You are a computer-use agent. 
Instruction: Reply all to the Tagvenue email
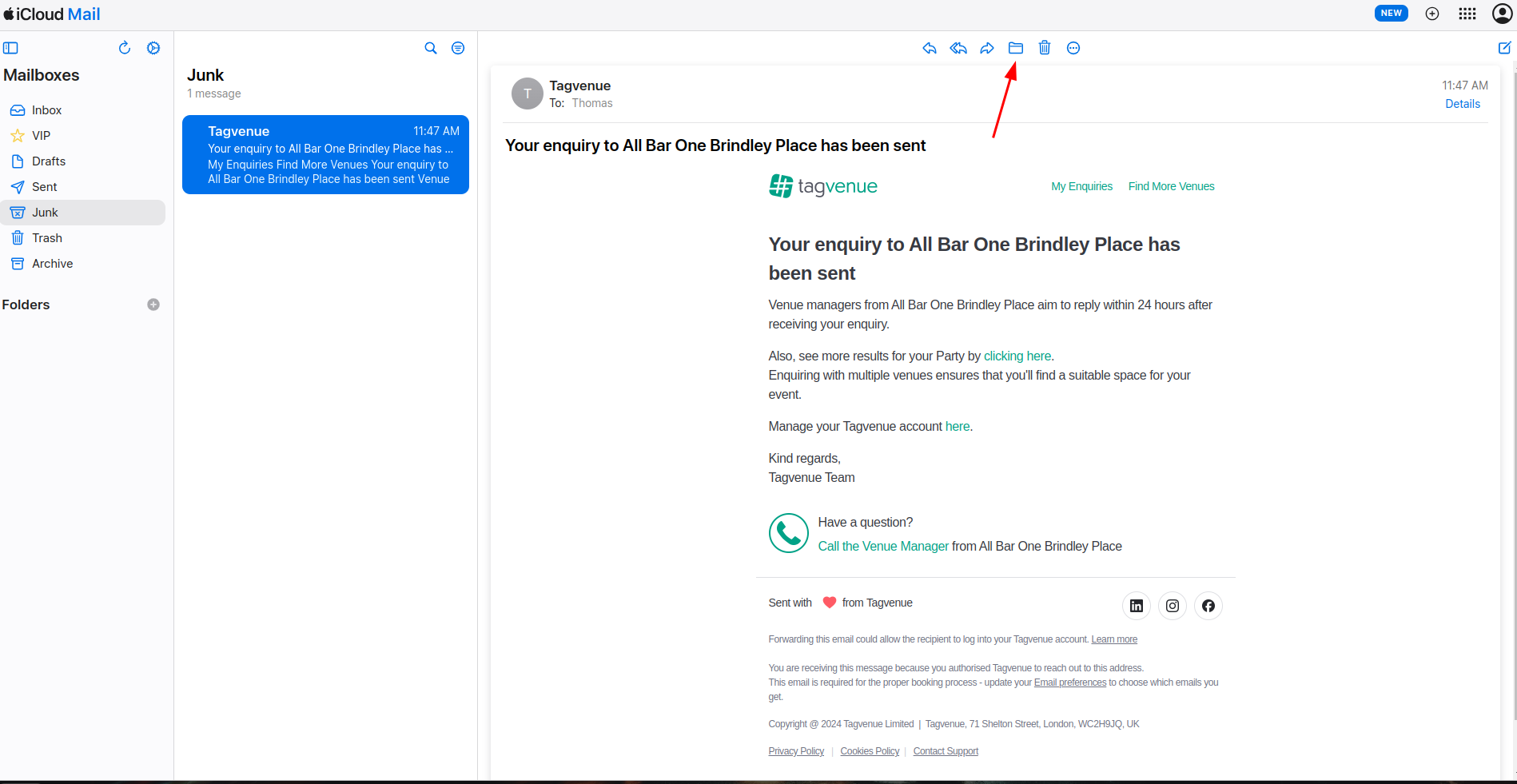pyautogui.click(x=958, y=48)
